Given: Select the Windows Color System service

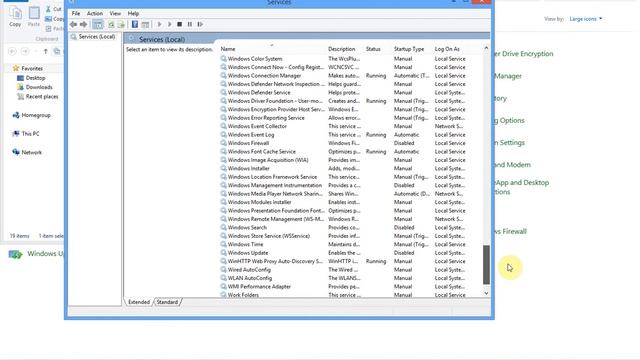Looking at the screenshot, I should coord(255,59).
